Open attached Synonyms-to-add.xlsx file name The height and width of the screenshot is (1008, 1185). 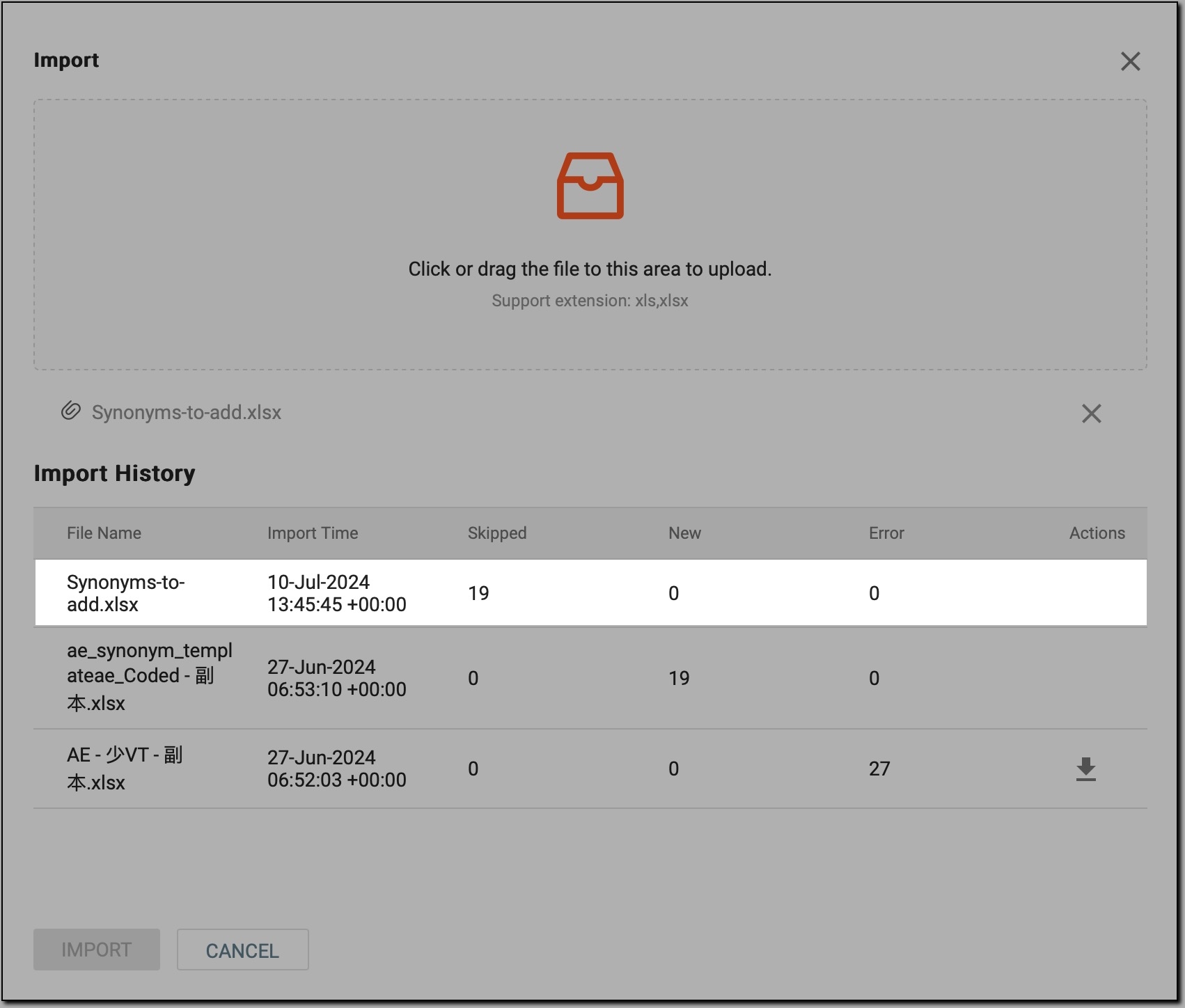187,412
